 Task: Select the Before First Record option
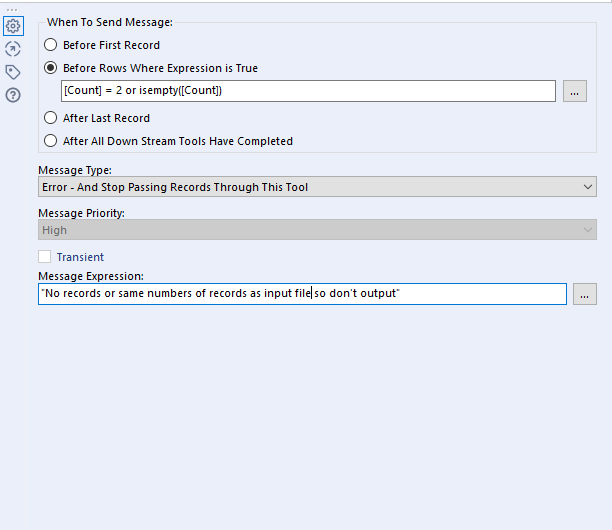pos(51,45)
